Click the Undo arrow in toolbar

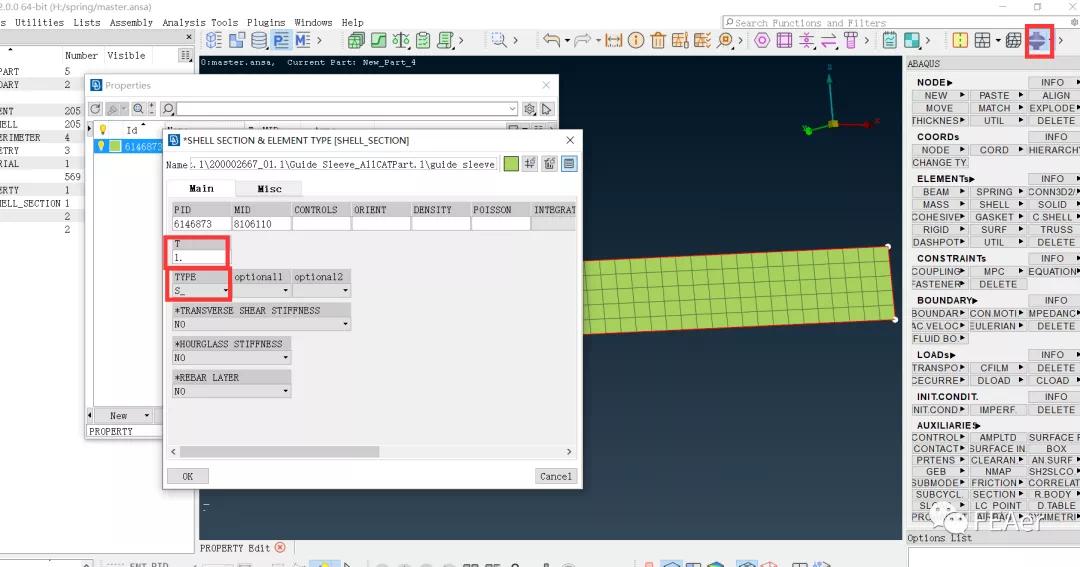coord(551,40)
